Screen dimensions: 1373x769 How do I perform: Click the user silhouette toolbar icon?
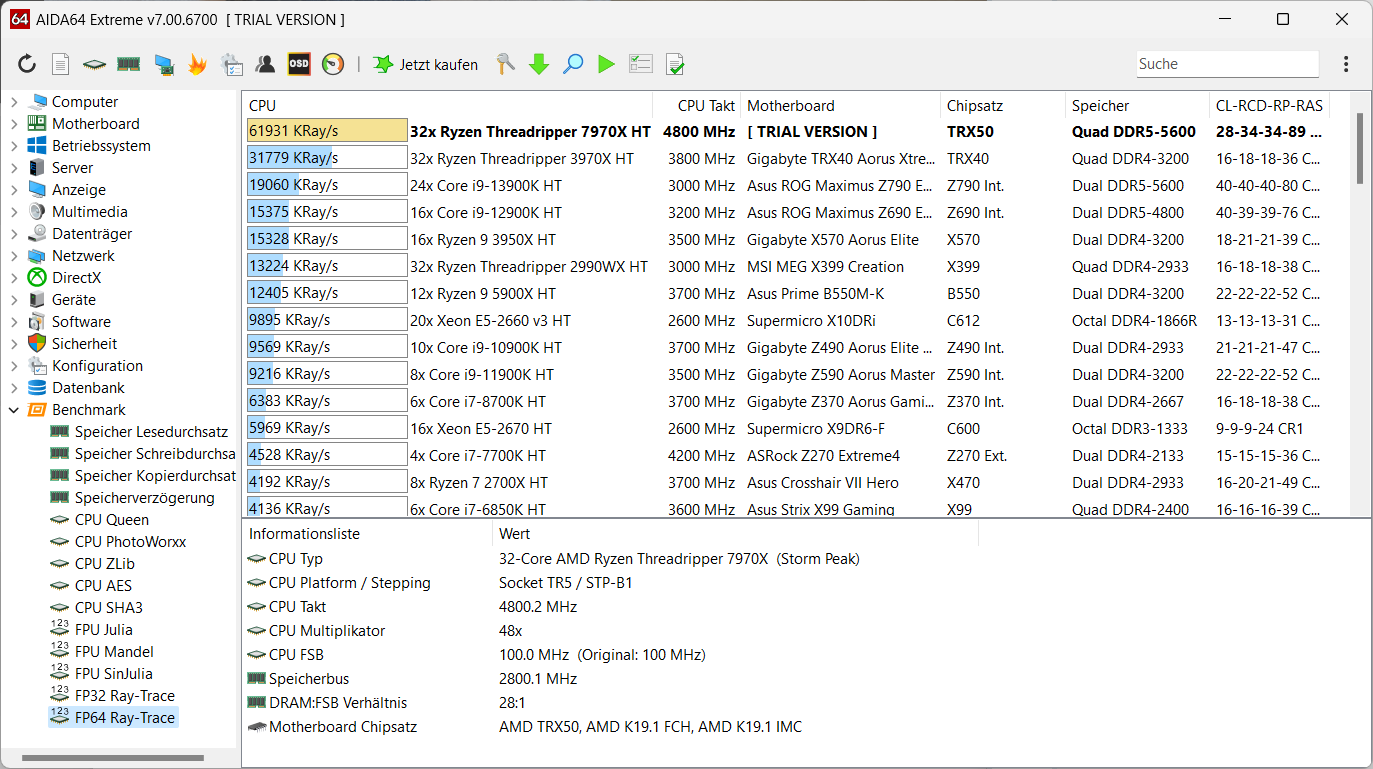[265, 64]
